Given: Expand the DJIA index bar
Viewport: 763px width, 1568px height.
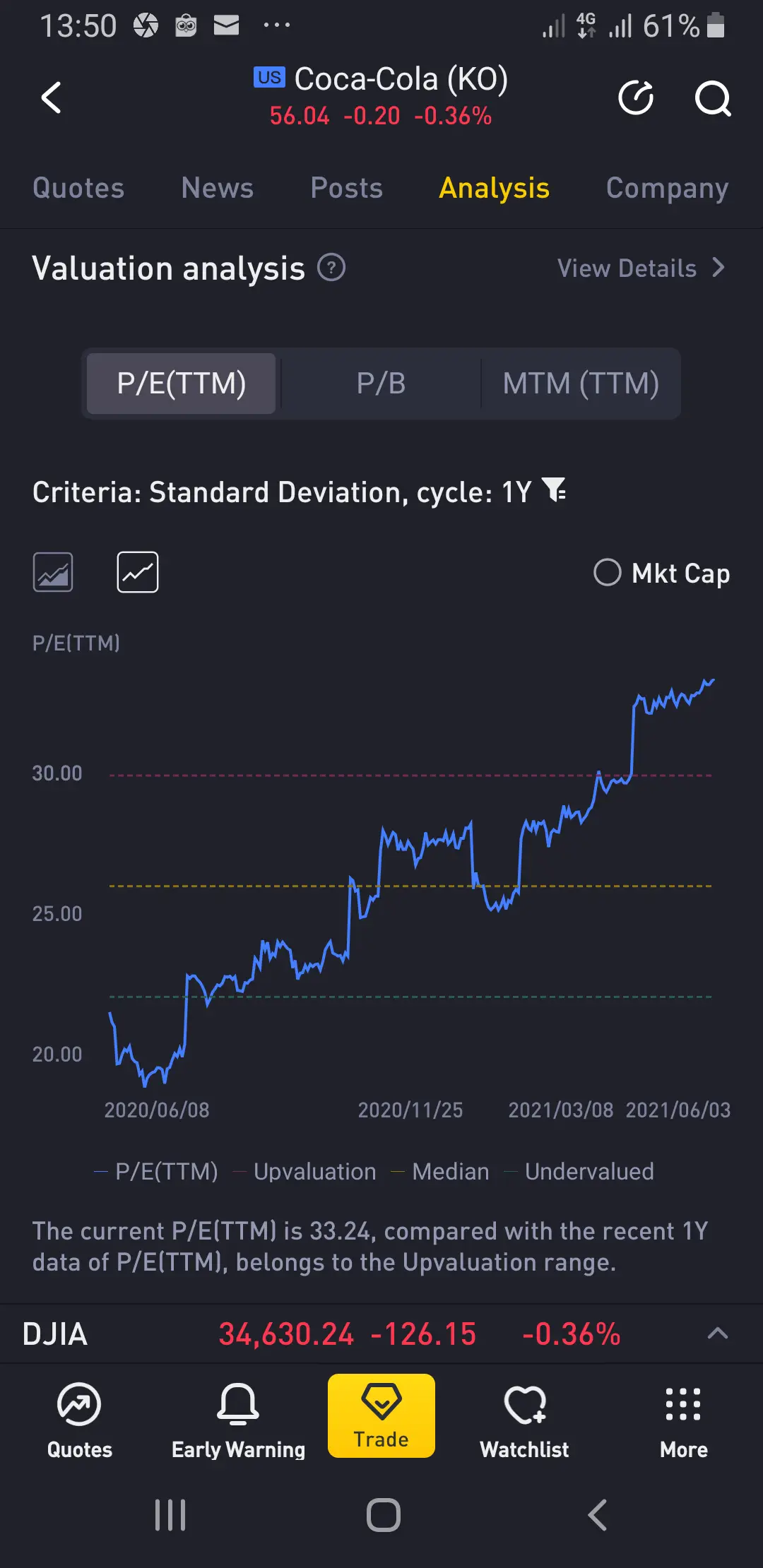Looking at the screenshot, I should (x=717, y=1334).
